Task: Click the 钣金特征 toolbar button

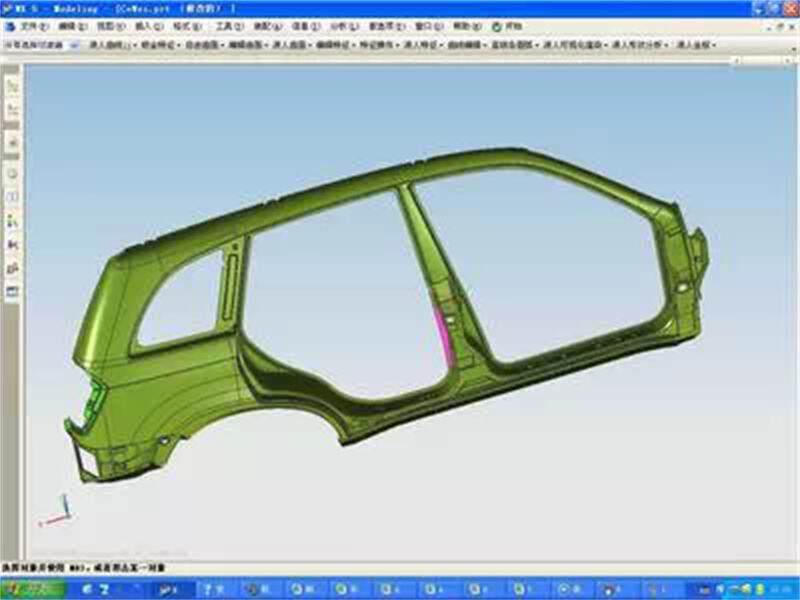Action: [x=159, y=45]
